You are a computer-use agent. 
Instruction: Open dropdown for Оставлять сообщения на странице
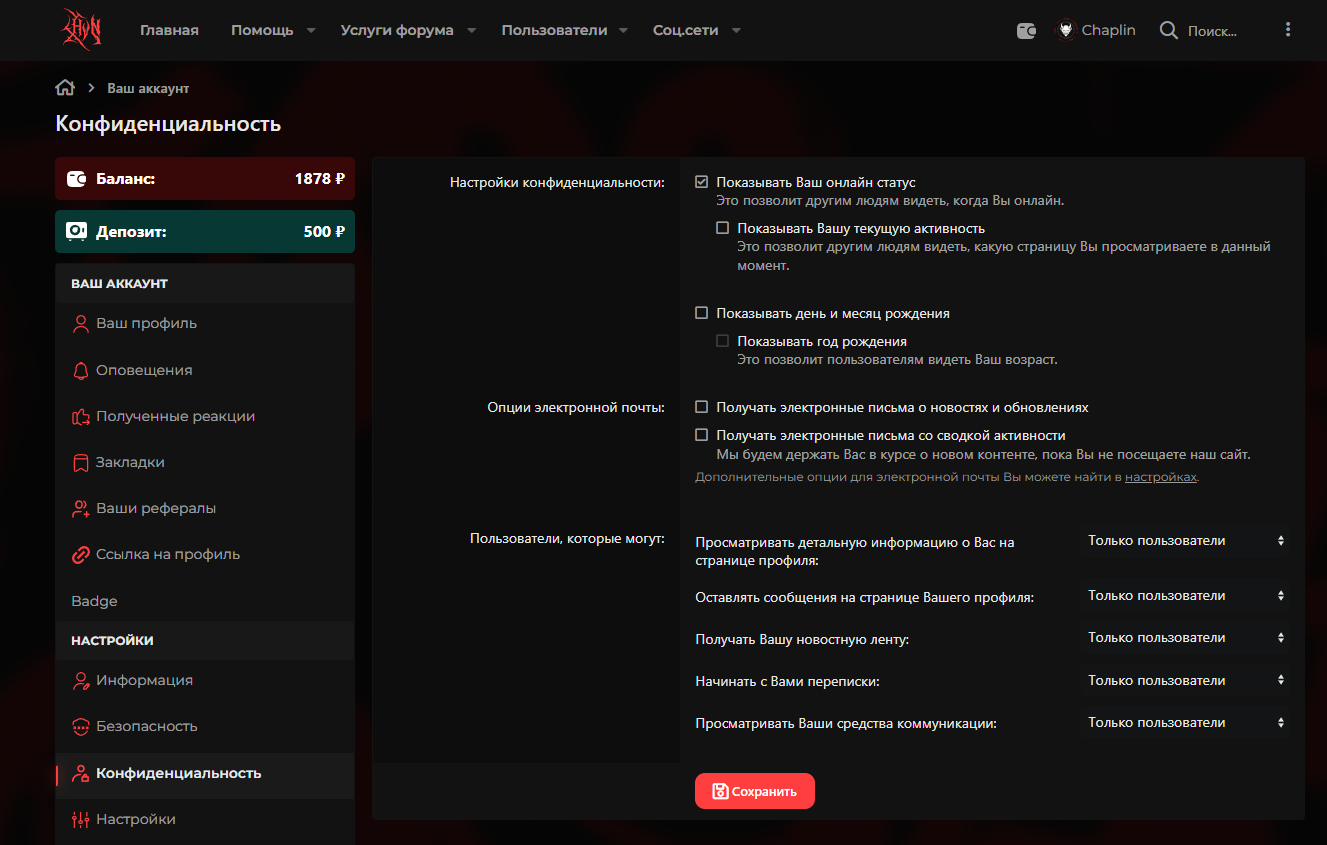pyautogui.click(x=1185, y=596)
